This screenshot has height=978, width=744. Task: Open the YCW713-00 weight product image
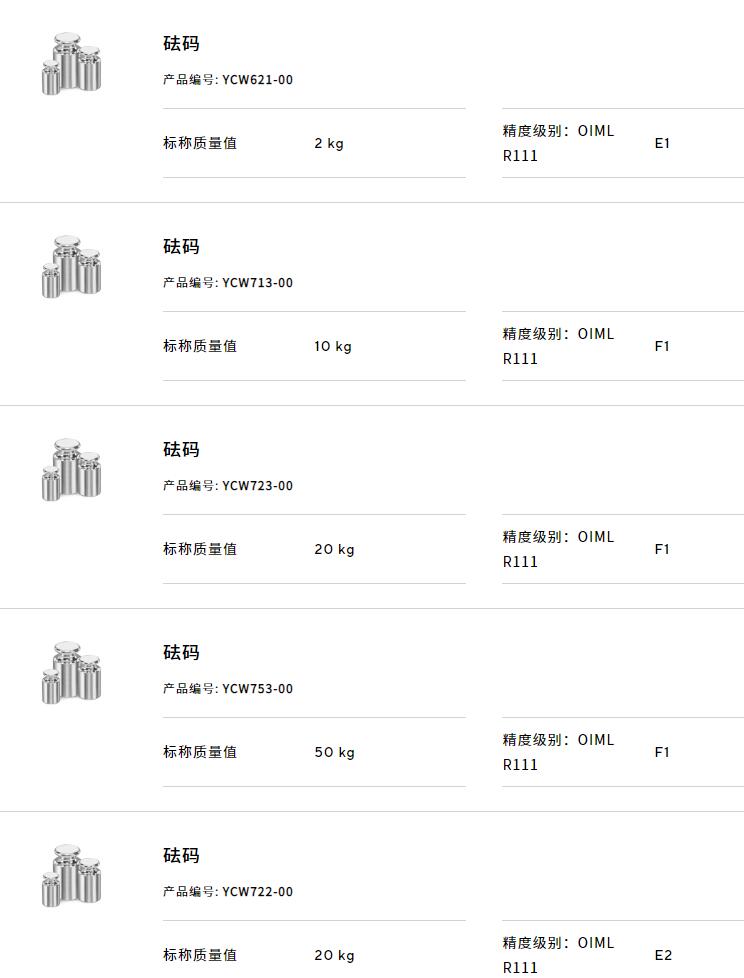[71, 267]
